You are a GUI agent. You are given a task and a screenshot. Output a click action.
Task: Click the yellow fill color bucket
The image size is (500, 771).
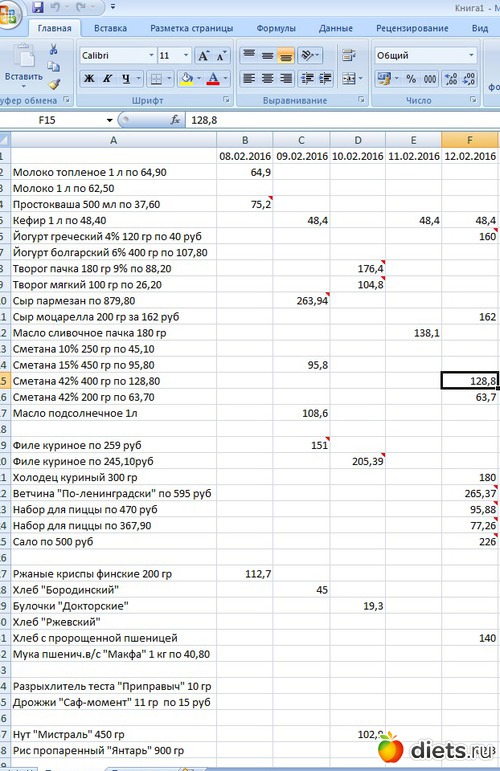coord(187,78)
